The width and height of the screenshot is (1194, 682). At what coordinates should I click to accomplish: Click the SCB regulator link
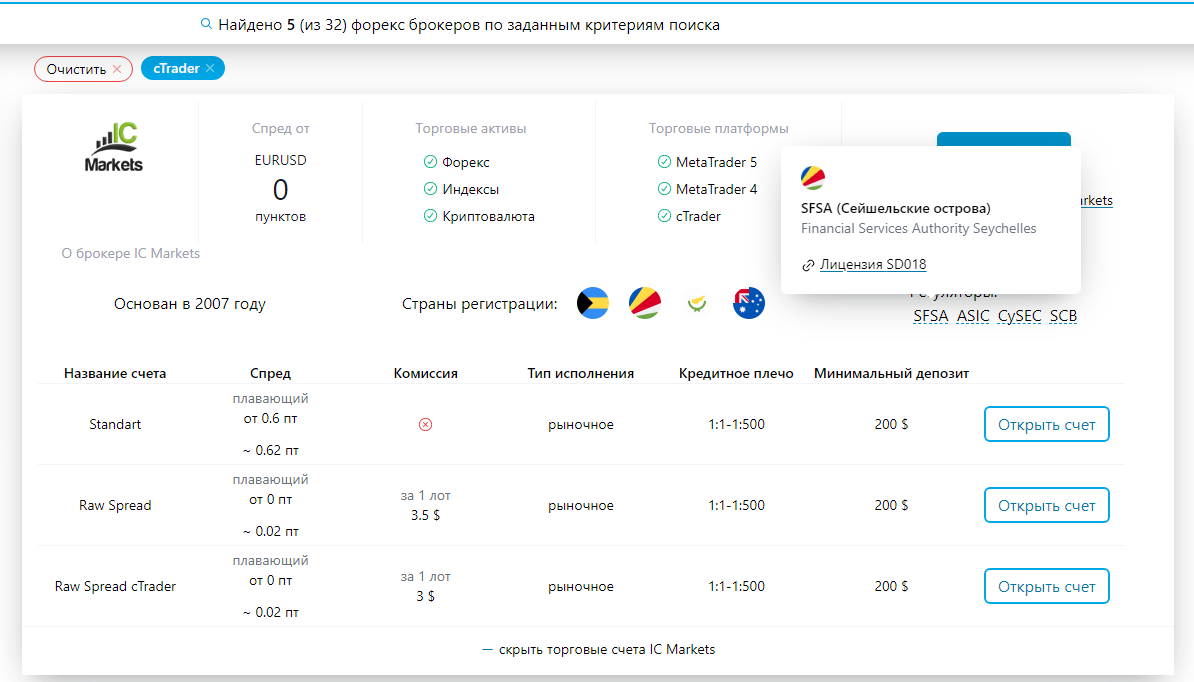[x=1063, y=316]
